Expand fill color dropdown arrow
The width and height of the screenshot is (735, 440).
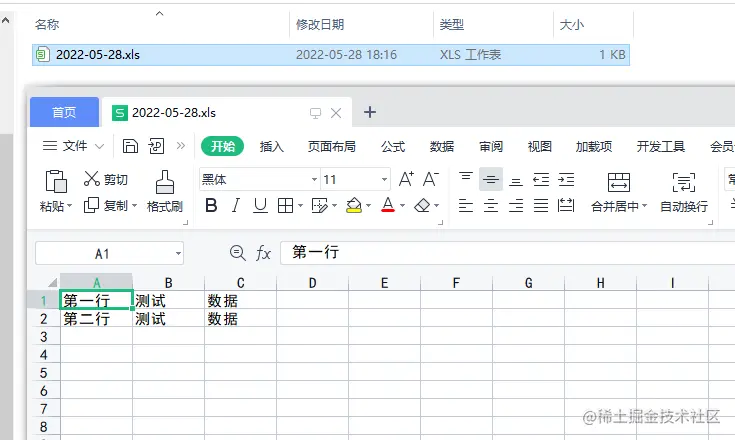coord(368,206)
